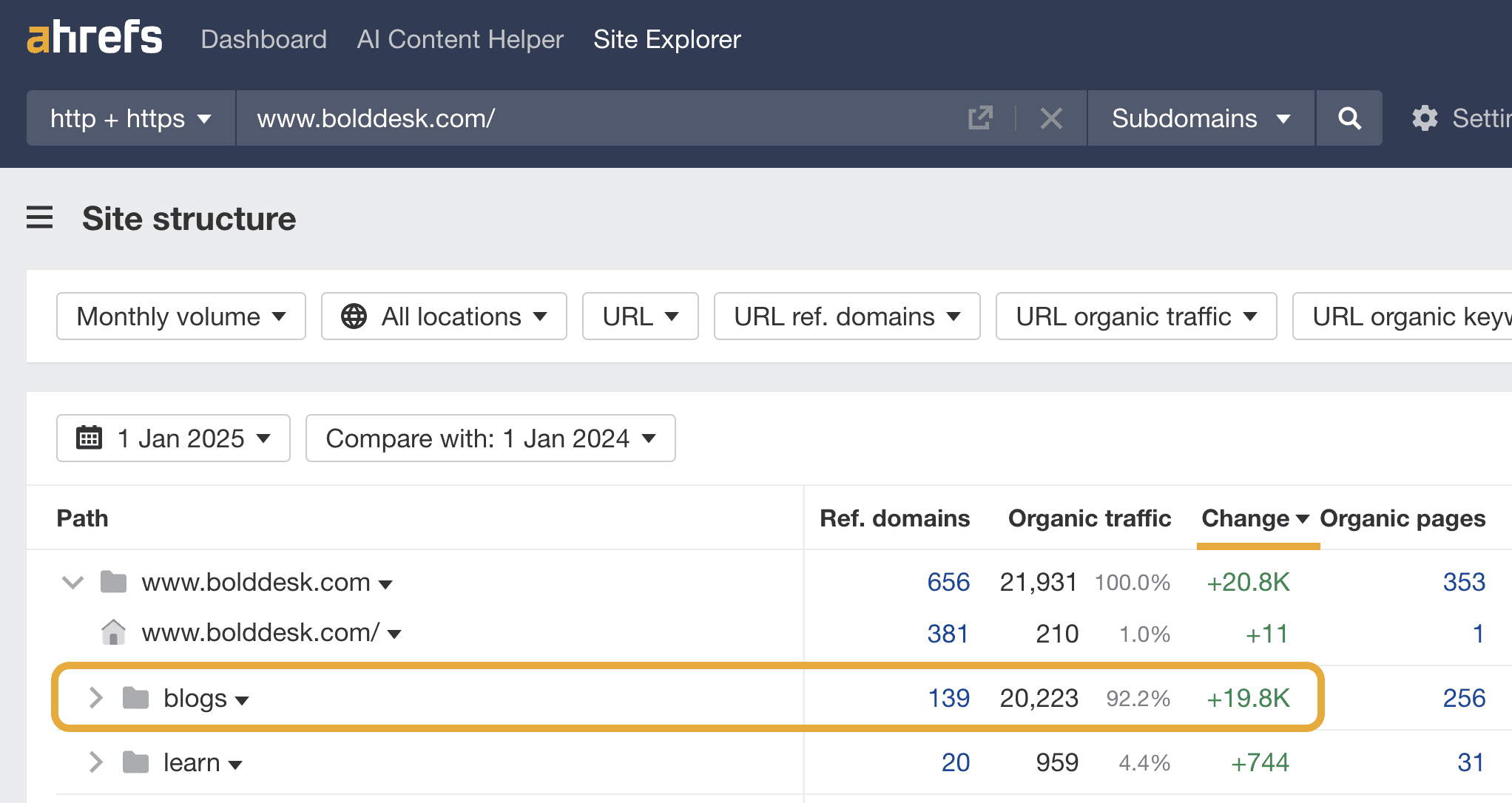The height and width of the screenshot is (803, 1512).
Task: Open the Monthly volume dropdown
Action: [180, 316]
